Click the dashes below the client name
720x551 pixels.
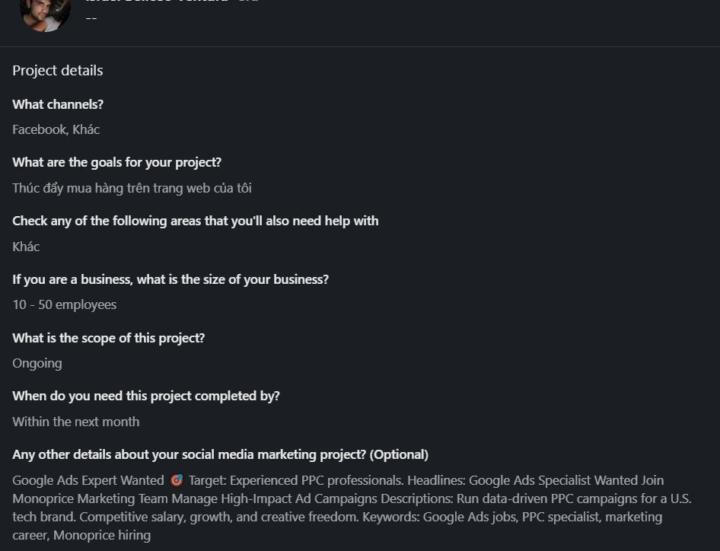[x=91, y=17]
